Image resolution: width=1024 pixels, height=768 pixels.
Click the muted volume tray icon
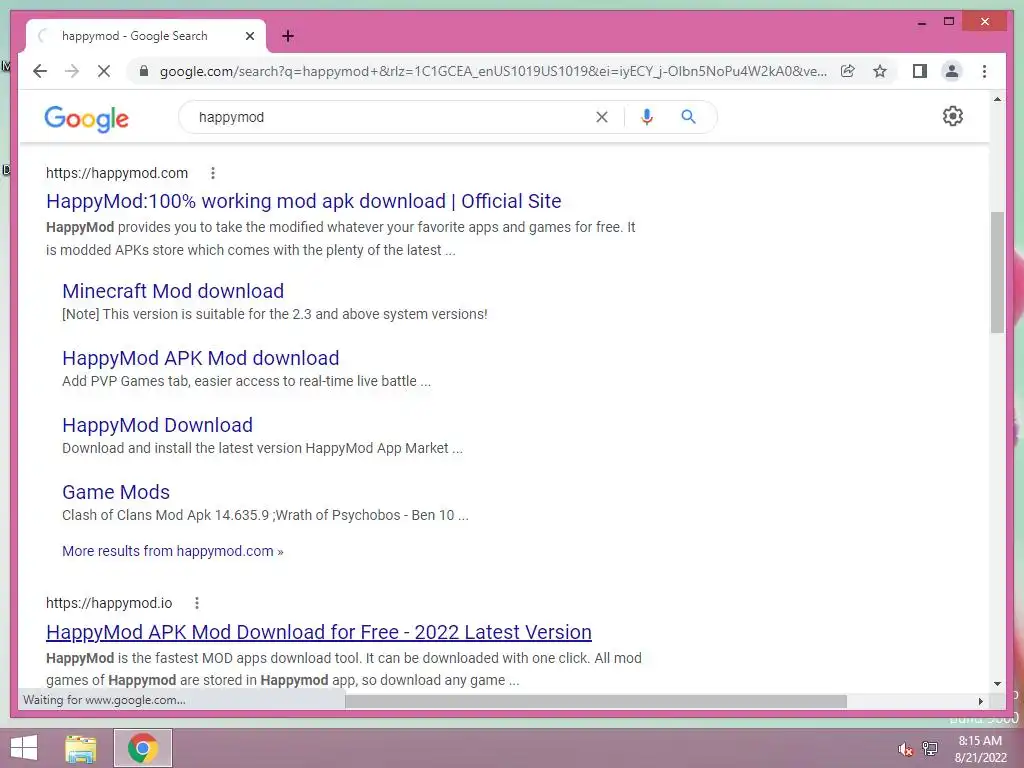pyautogui.click(x=905, y=749)
